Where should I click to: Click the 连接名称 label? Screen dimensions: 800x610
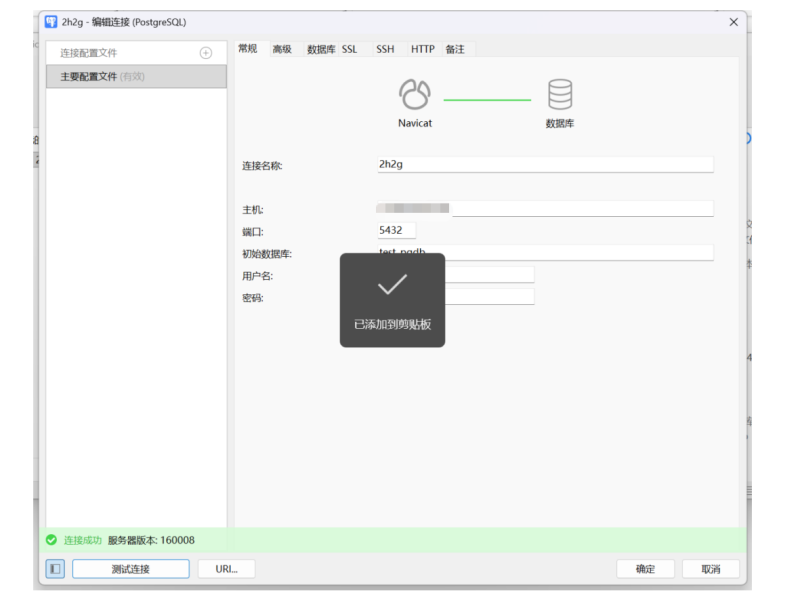[262, 166]
